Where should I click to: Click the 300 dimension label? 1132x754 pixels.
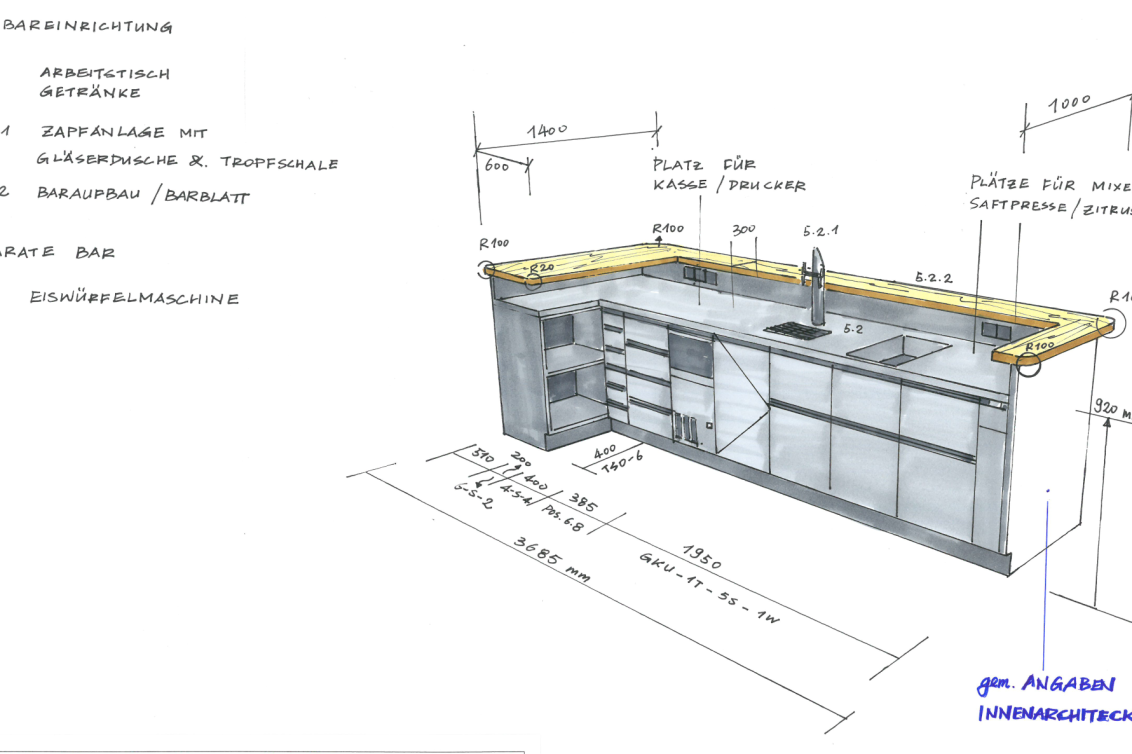(x=744, y=230)
